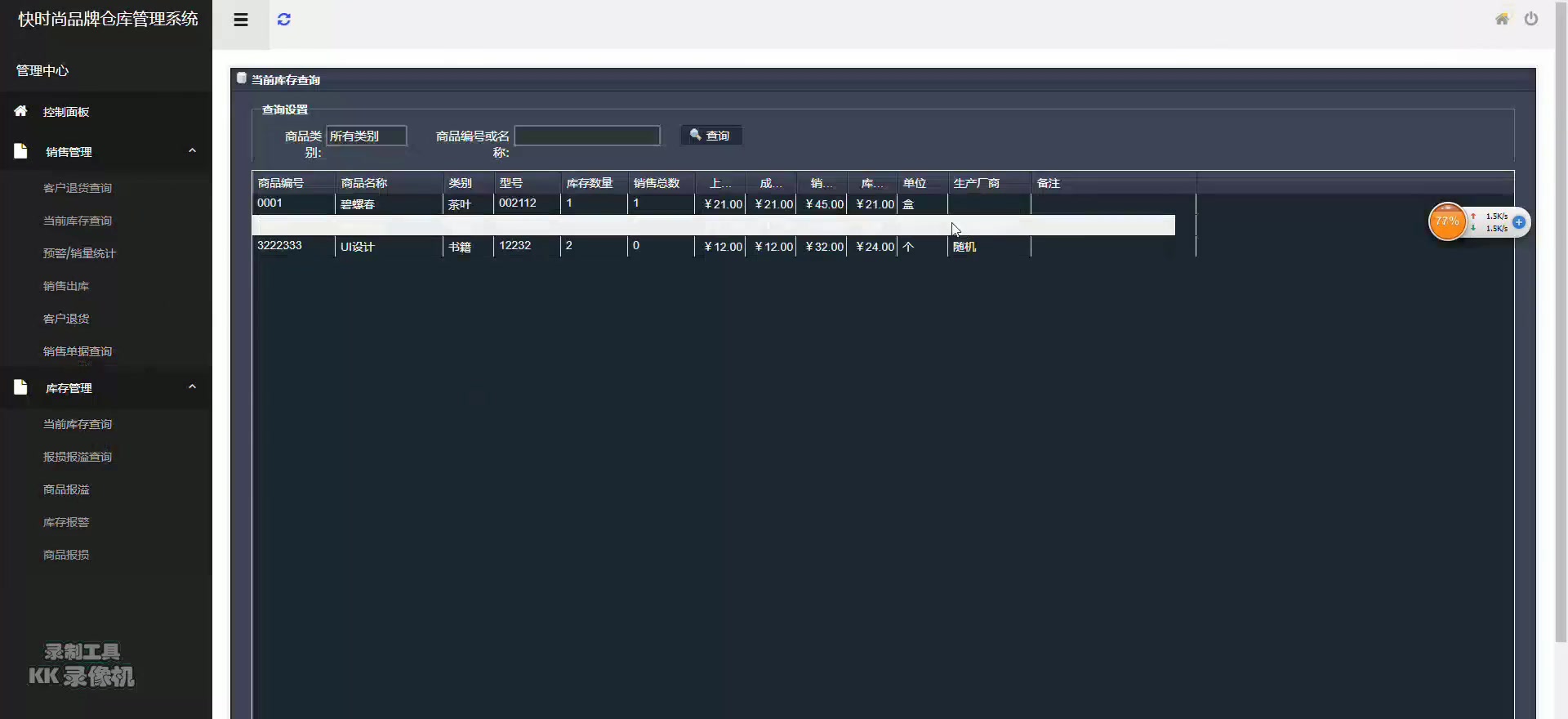Select the row cell 0001
Image resolution: width=1568 pixels, height=719 pixels.
293,203
